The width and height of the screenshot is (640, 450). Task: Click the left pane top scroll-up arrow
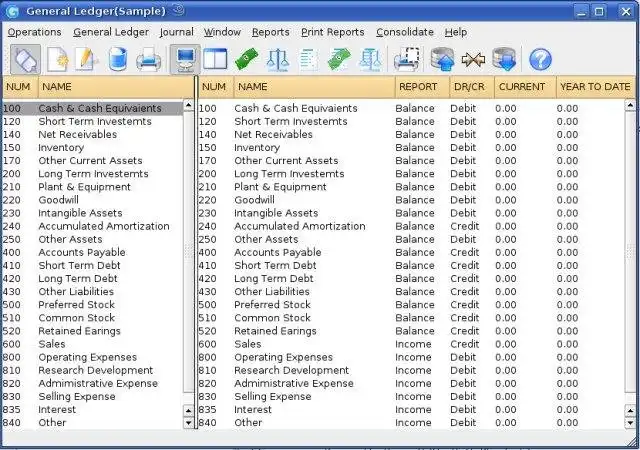(188, 105)
